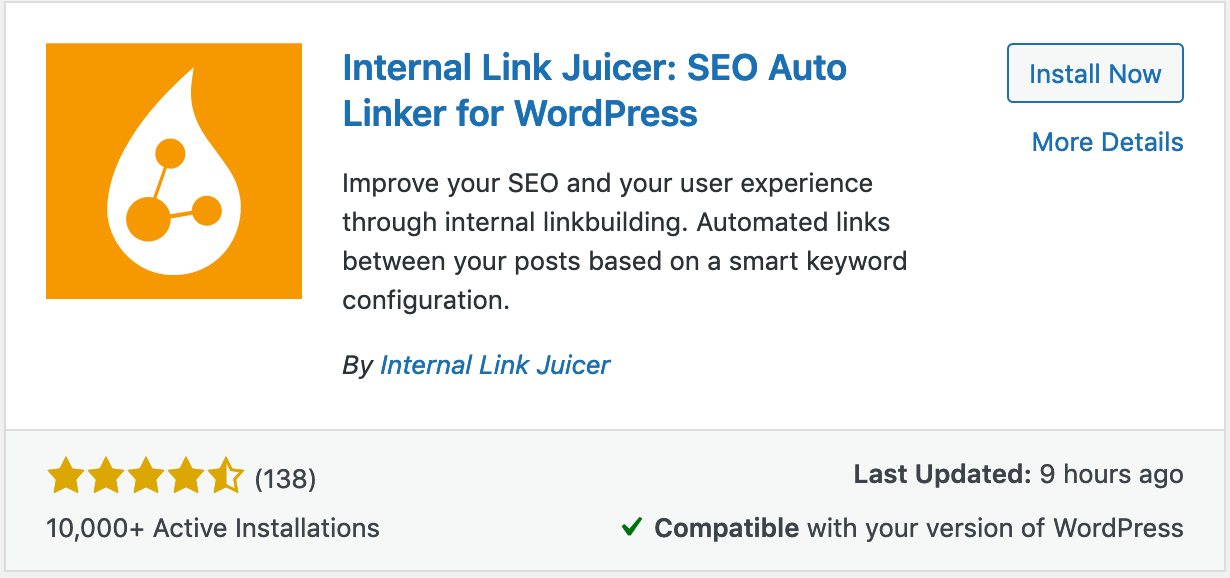The width and height of the screenshot is (1230, 578).
Task: Click the large circle node in the droplet logo
Action: [149, 219]
